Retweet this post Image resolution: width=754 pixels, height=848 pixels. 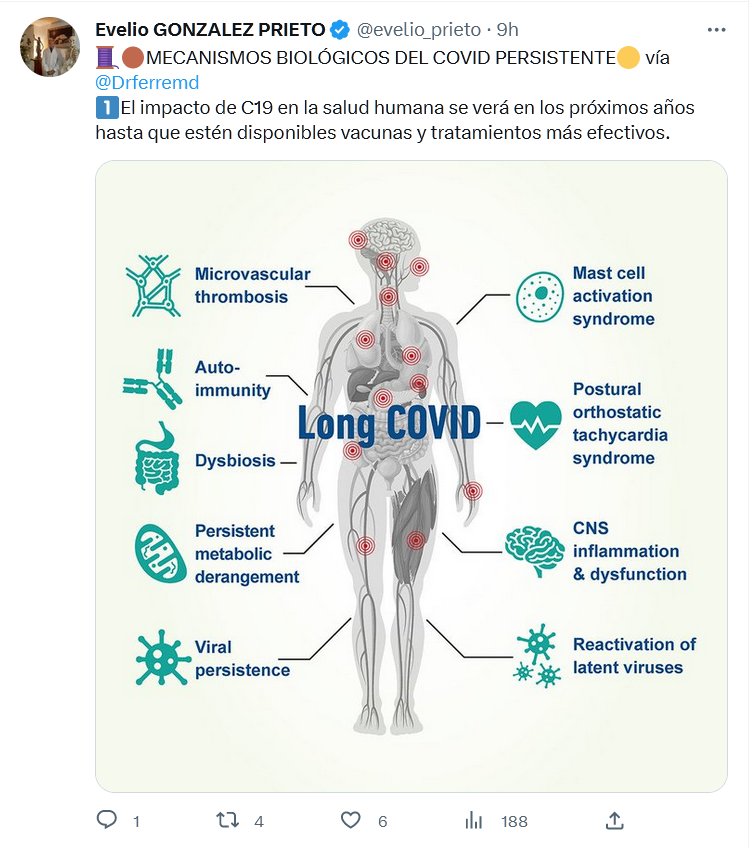click(228, 821)
